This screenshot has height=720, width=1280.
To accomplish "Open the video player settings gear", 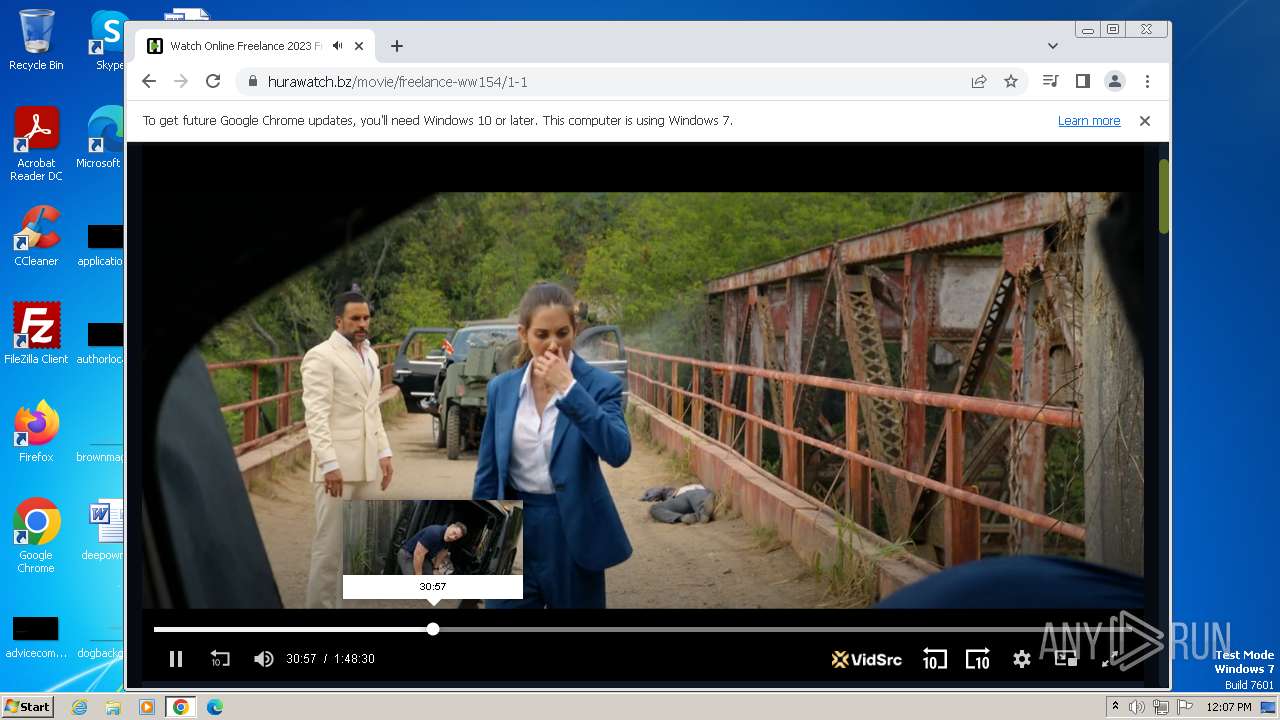I will 1021,659.
